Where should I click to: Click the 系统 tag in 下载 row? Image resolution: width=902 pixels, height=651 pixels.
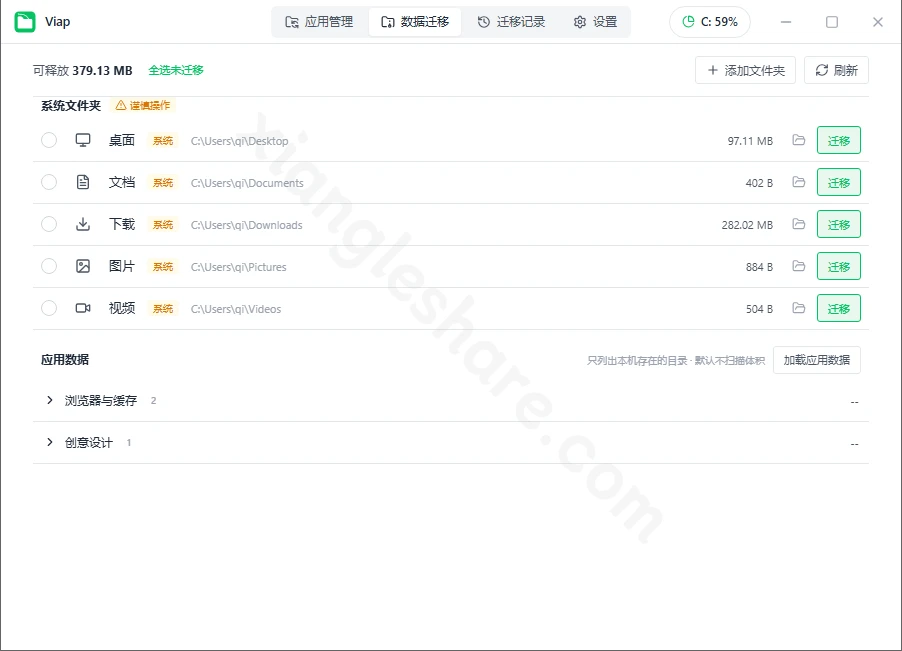click(163, 224)
